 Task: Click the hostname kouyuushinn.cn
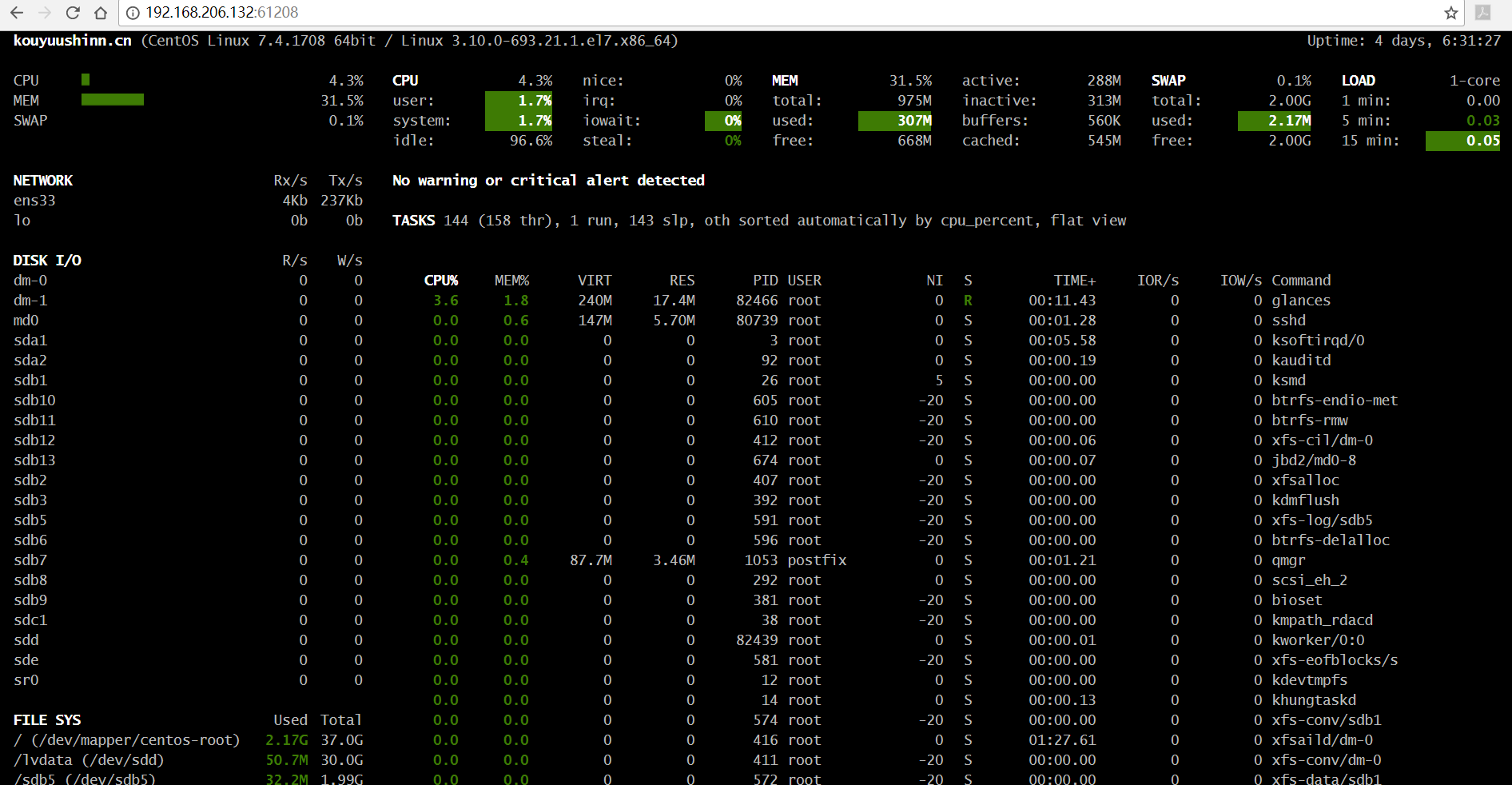point(73,41)
